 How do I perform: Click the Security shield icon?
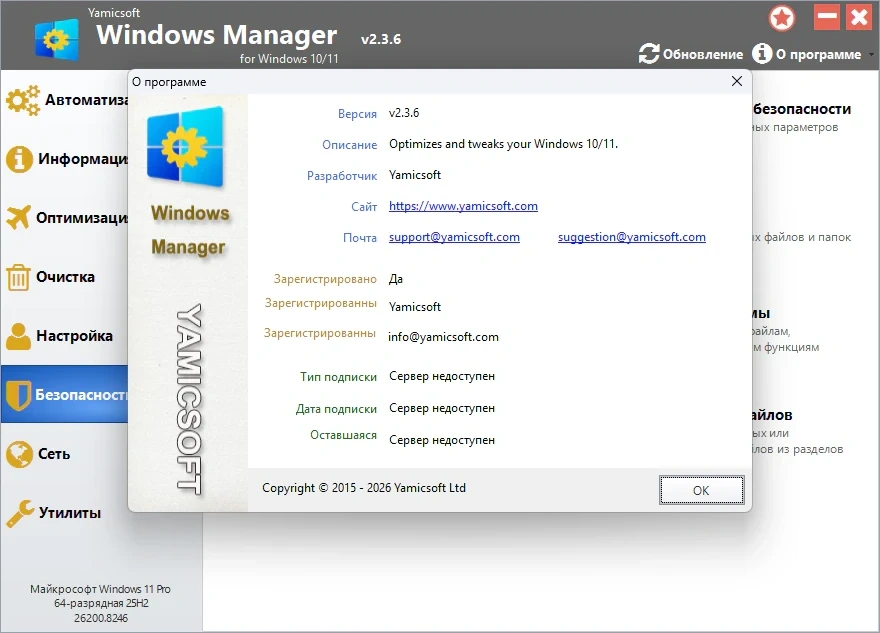(19, 395)
